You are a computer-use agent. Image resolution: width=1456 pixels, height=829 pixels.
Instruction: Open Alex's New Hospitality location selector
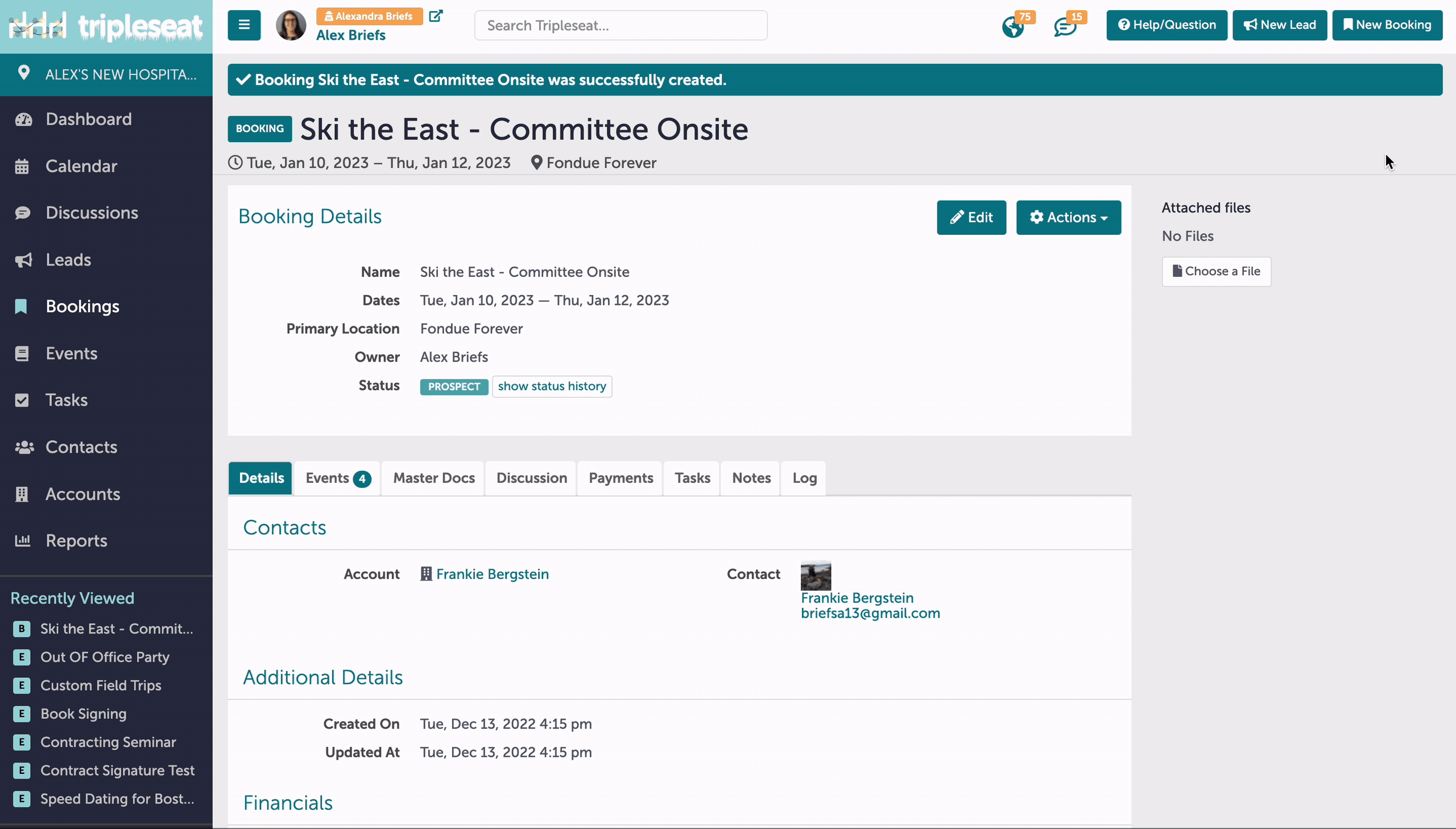click(x=106, y=74)
